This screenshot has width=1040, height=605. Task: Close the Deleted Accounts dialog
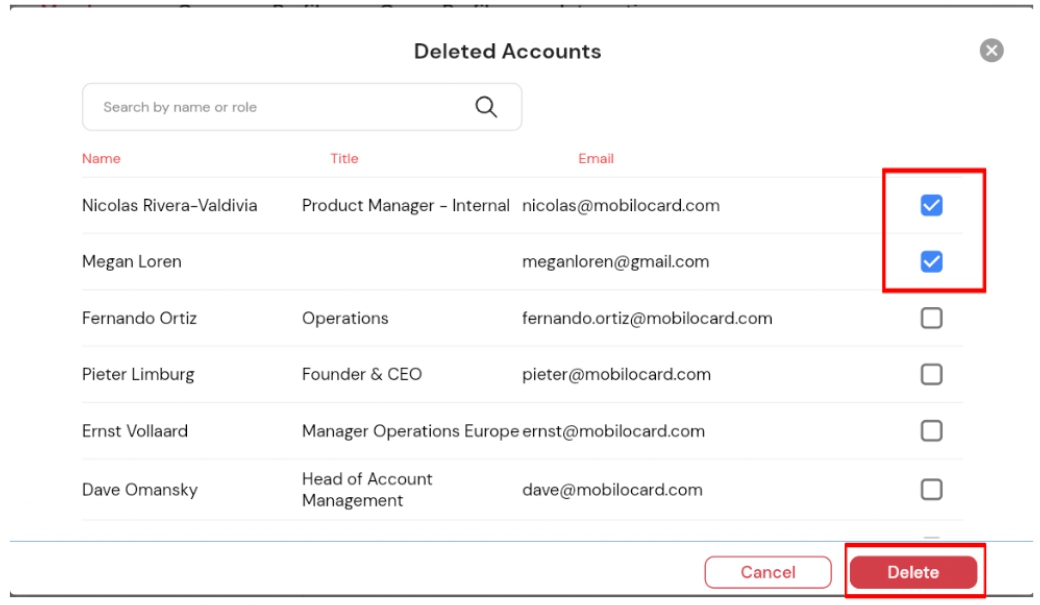(x=991, y=51)
